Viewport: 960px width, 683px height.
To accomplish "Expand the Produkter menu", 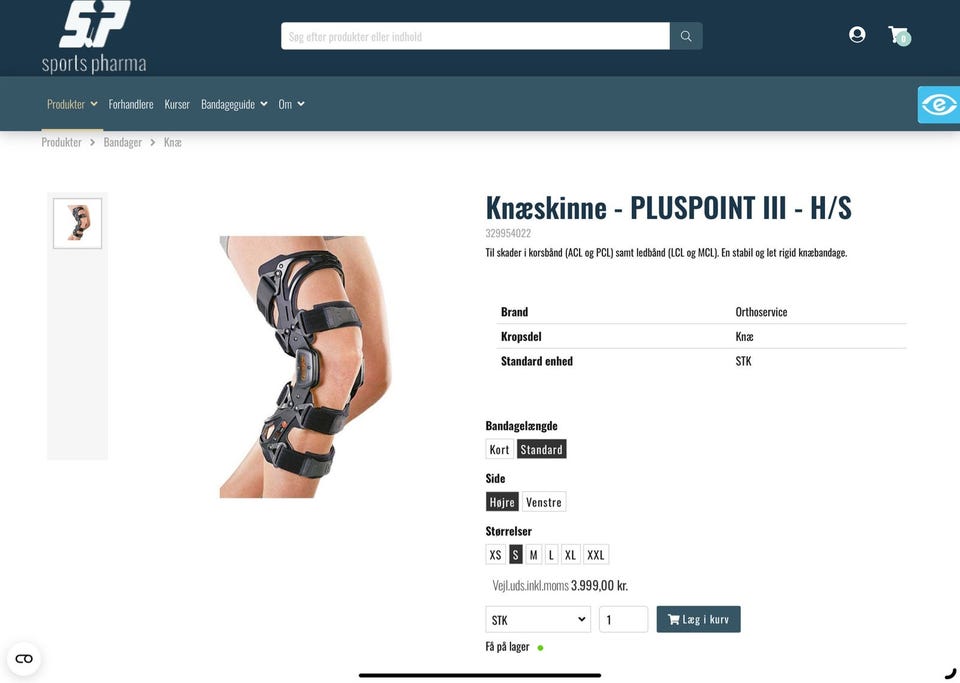I will pyautogui.click(x=72, y=104).
